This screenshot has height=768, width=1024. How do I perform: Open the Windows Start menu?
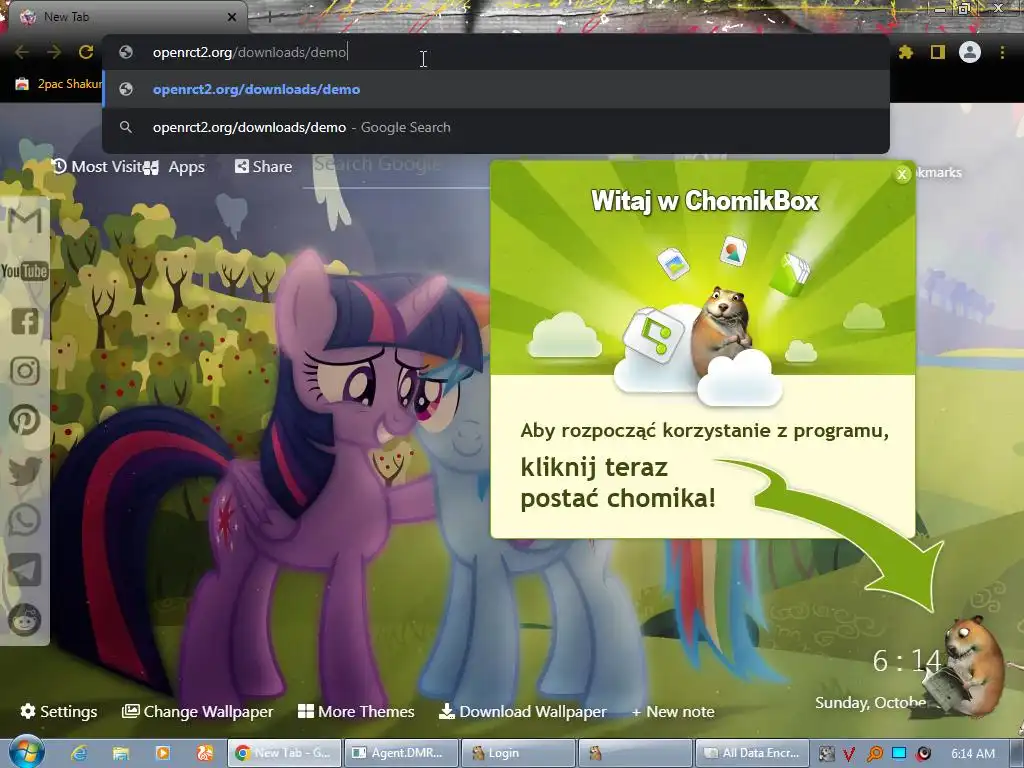pos(26,752)
